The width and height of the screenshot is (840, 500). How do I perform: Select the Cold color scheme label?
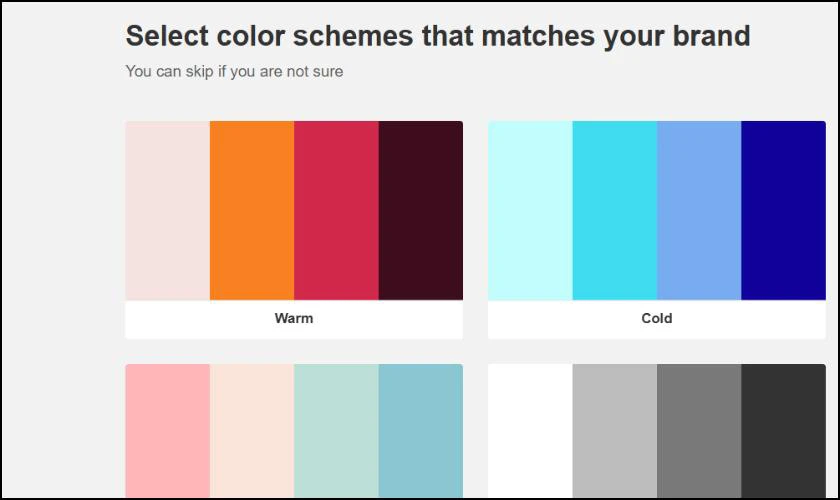656,318
